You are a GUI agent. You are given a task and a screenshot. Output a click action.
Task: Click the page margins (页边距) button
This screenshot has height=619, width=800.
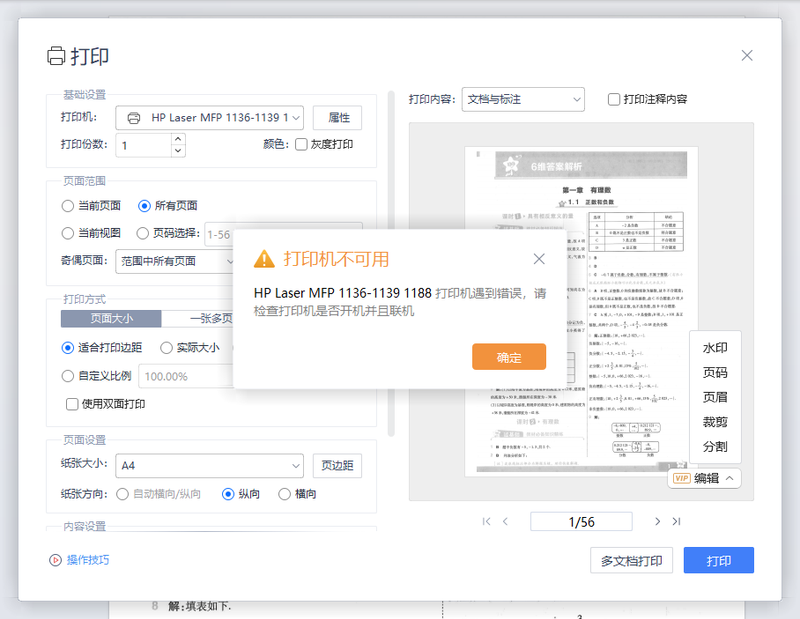click(x=337, y=465)
